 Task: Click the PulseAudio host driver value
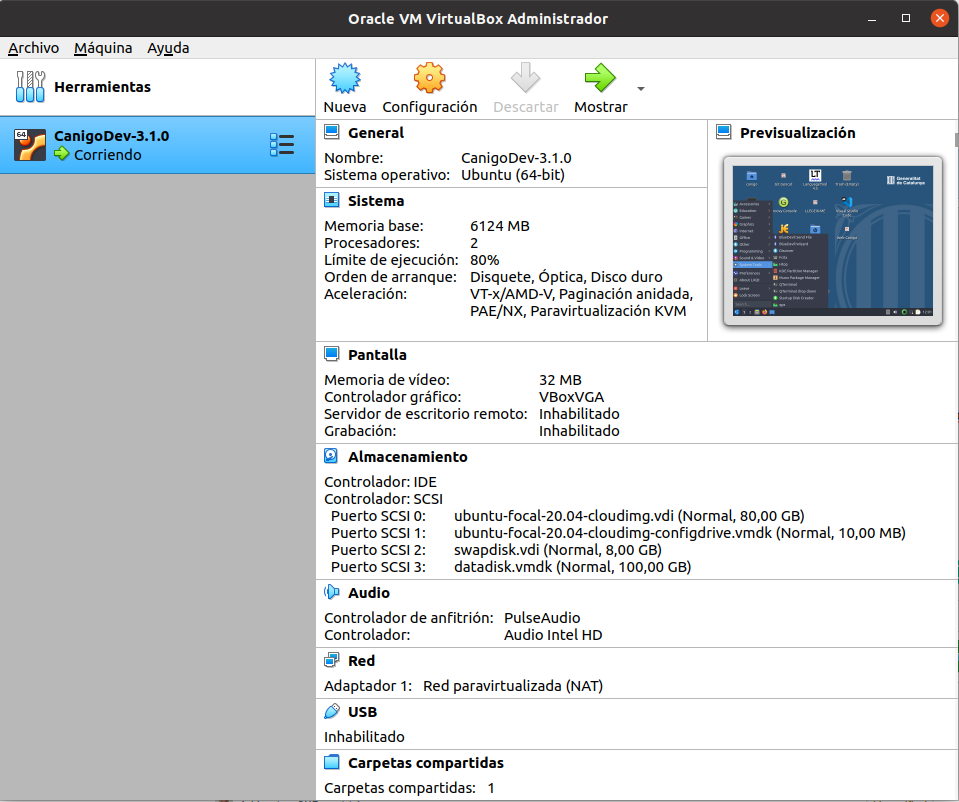(x=542, y=618)
